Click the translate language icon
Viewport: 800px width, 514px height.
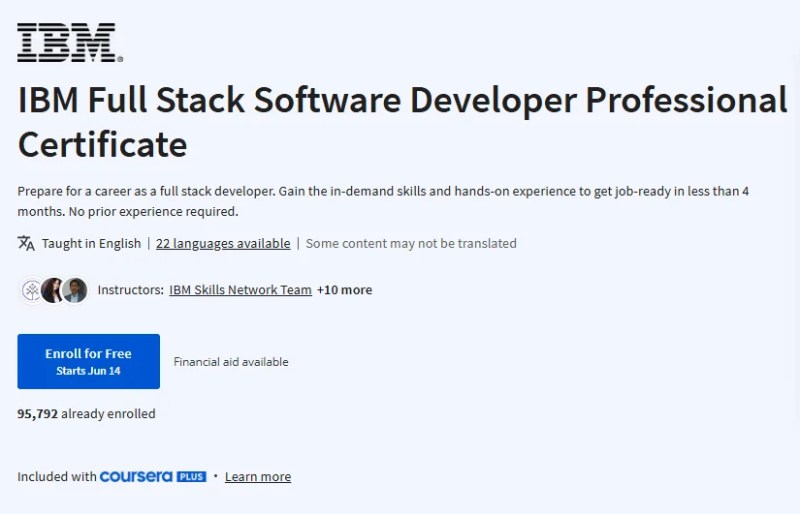[x=26, y=243]
